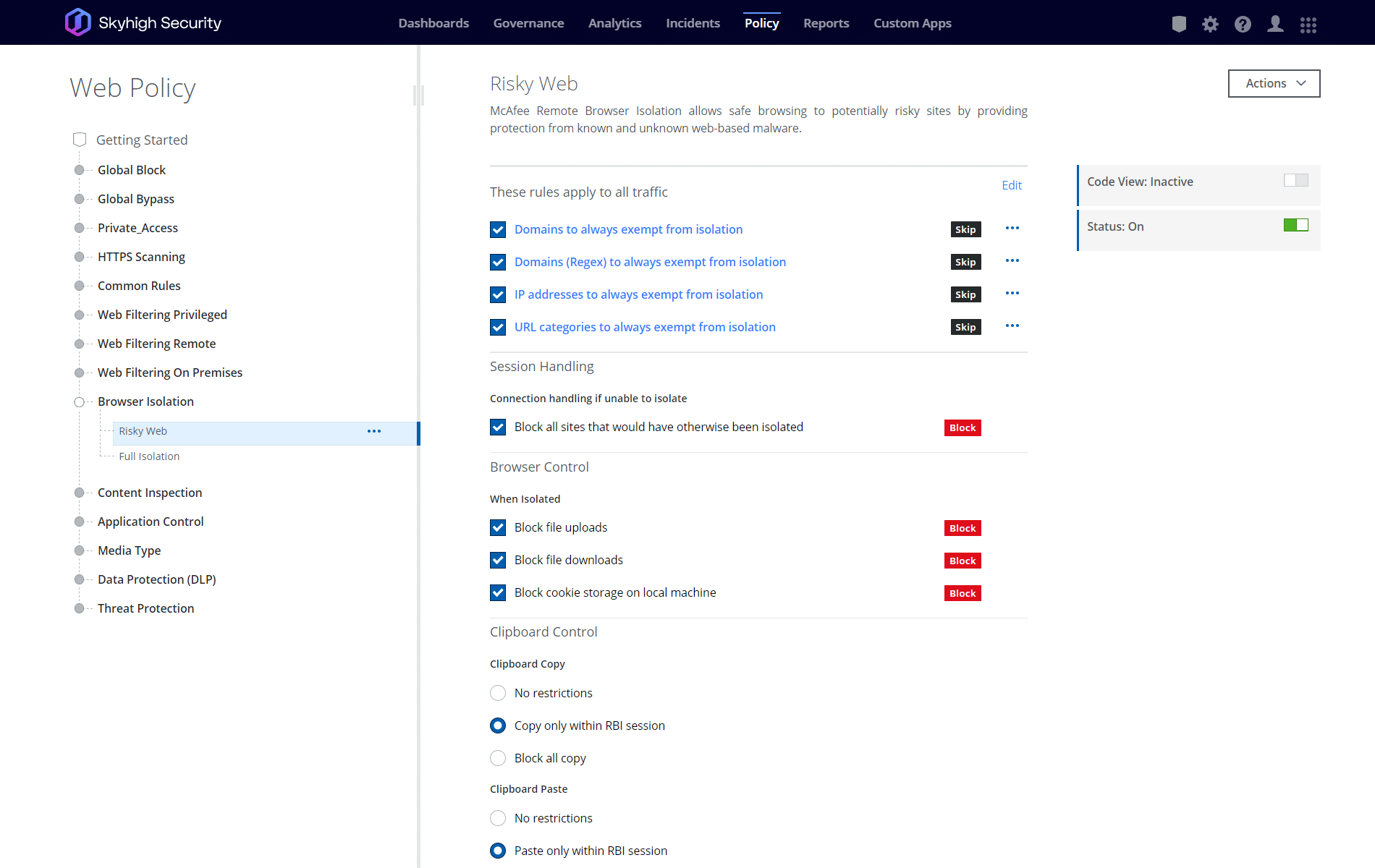Open more options for Risky Web tree item
The height and width of the screenshot is (868, 1375).
tap(373, 431)
